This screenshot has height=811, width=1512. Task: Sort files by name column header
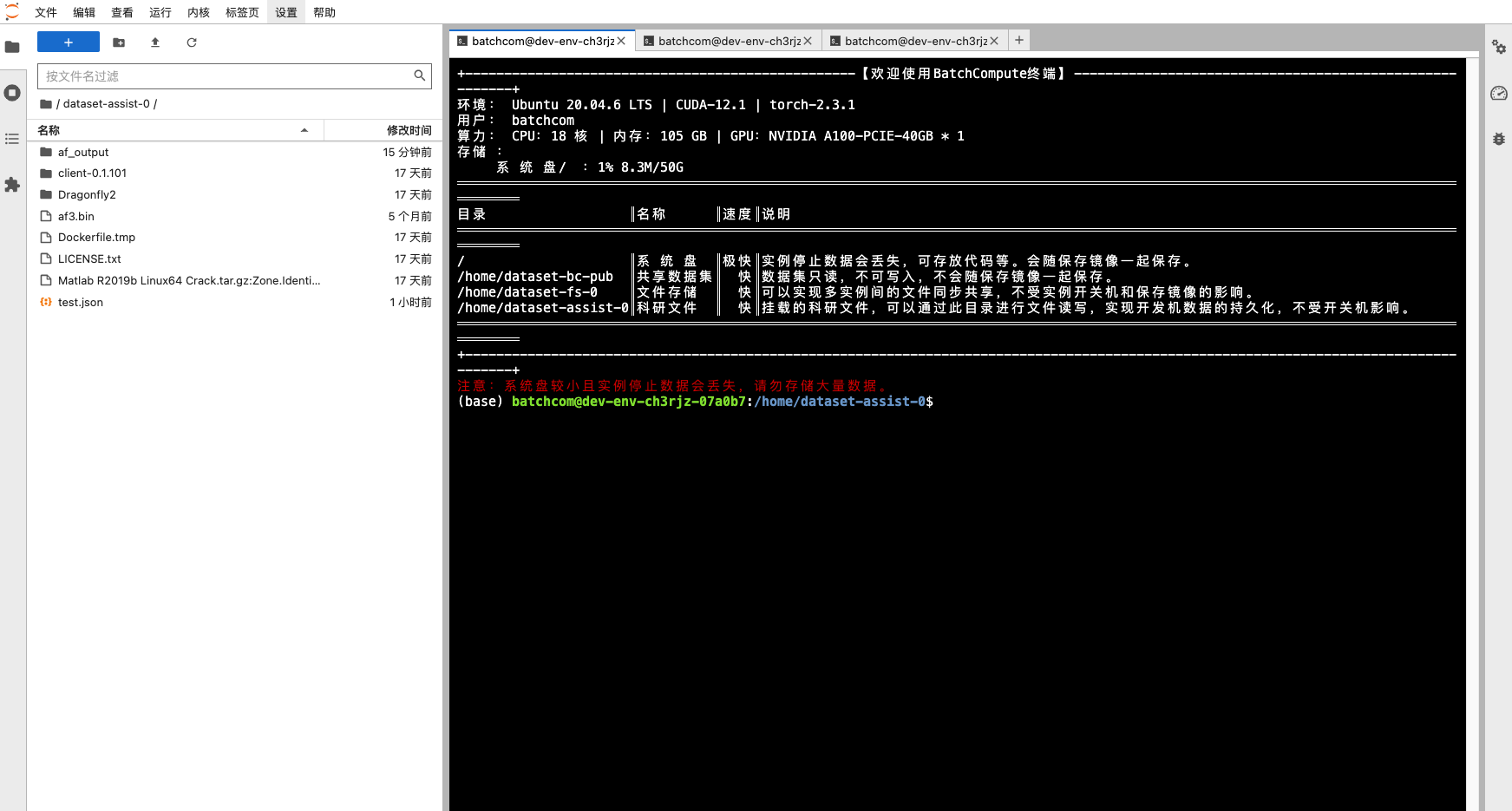coord(173,130)
